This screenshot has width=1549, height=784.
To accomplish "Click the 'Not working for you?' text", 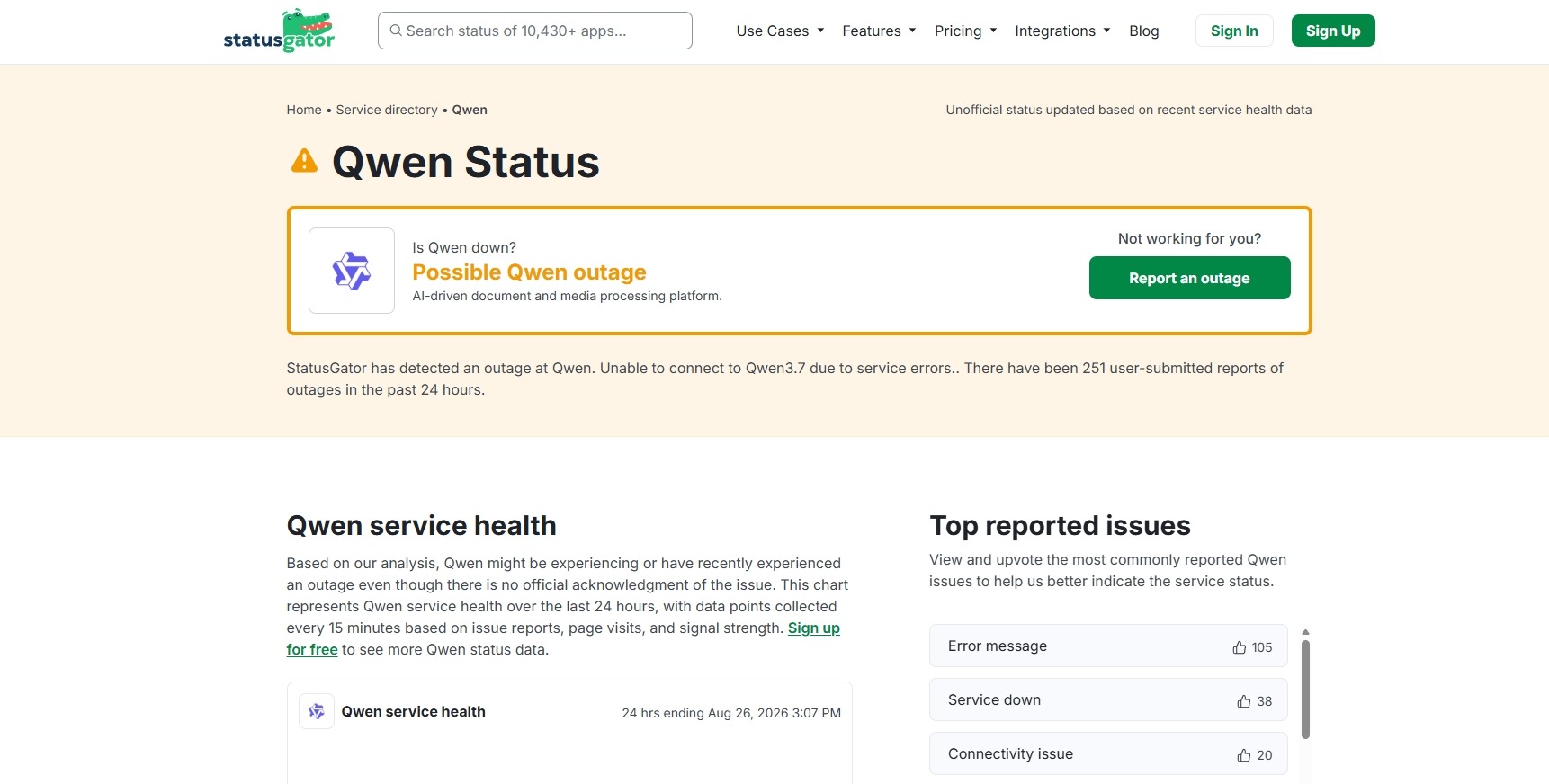I will click(x=1189, y=238).
